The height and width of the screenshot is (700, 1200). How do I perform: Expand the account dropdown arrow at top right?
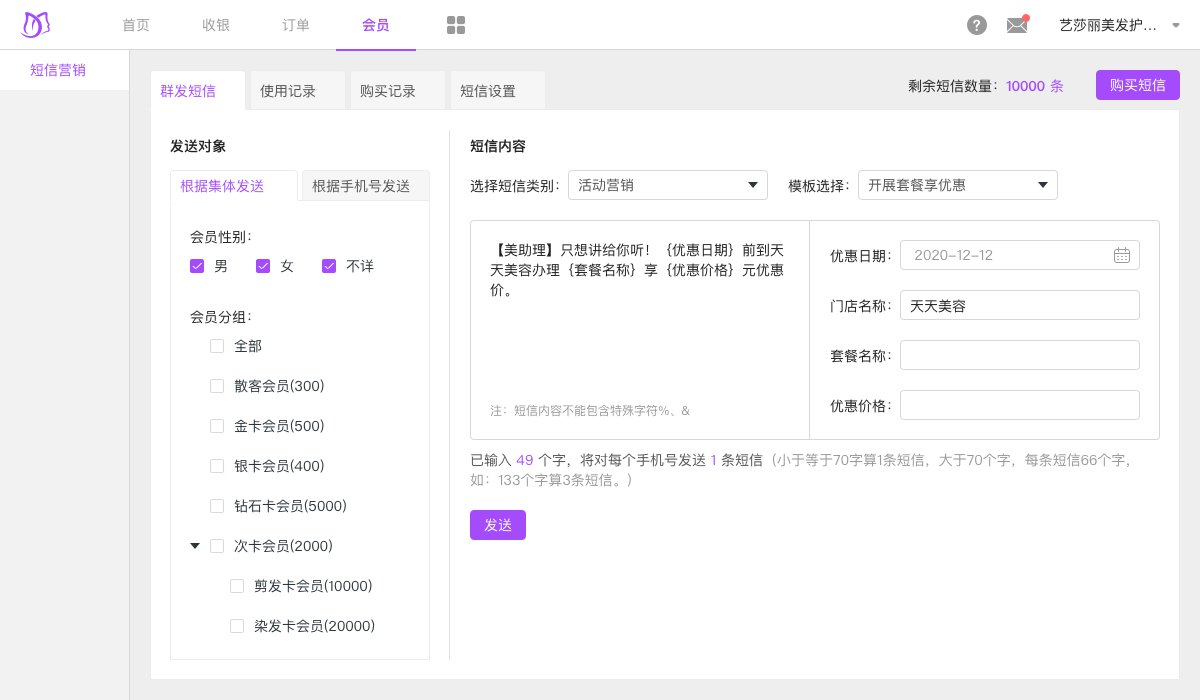click(1176, 25)
